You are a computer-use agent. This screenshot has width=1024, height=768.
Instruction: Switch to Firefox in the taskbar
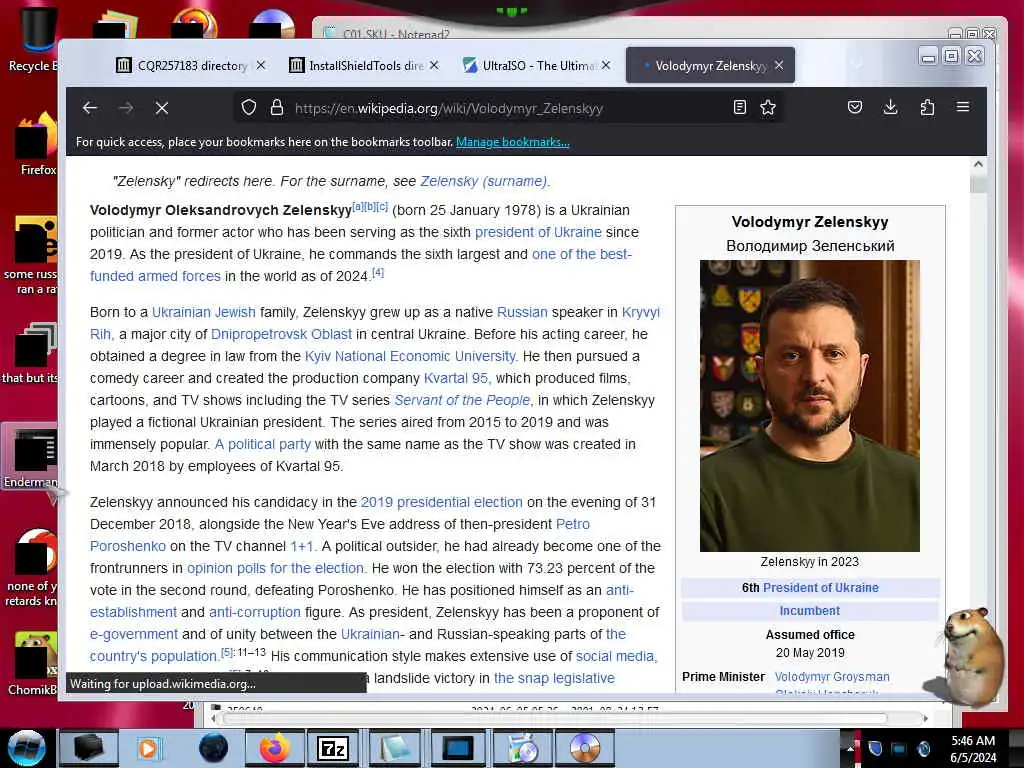point(274,748)
